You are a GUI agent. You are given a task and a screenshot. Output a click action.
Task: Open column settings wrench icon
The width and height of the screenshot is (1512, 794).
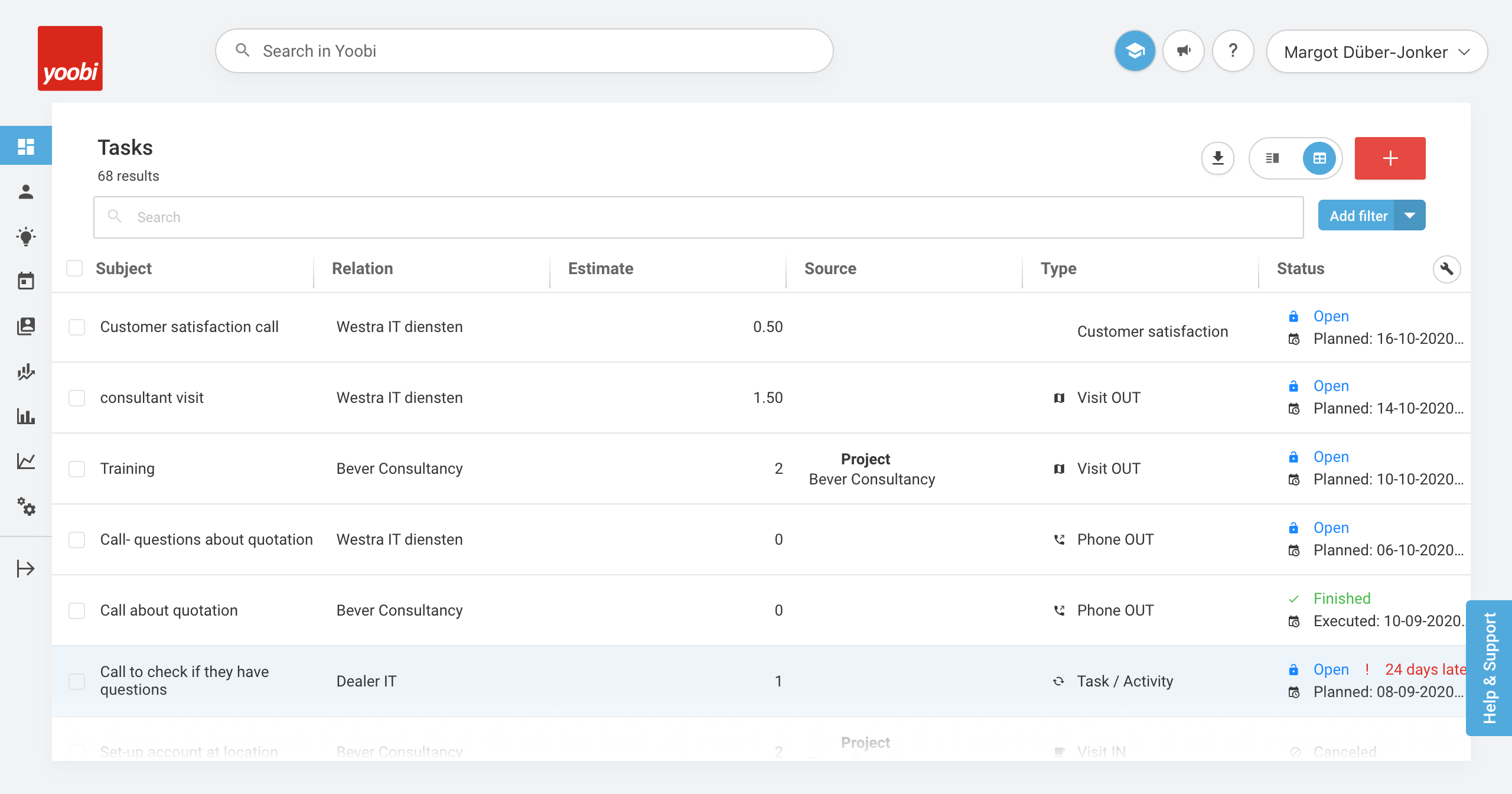pos(1446,269)
